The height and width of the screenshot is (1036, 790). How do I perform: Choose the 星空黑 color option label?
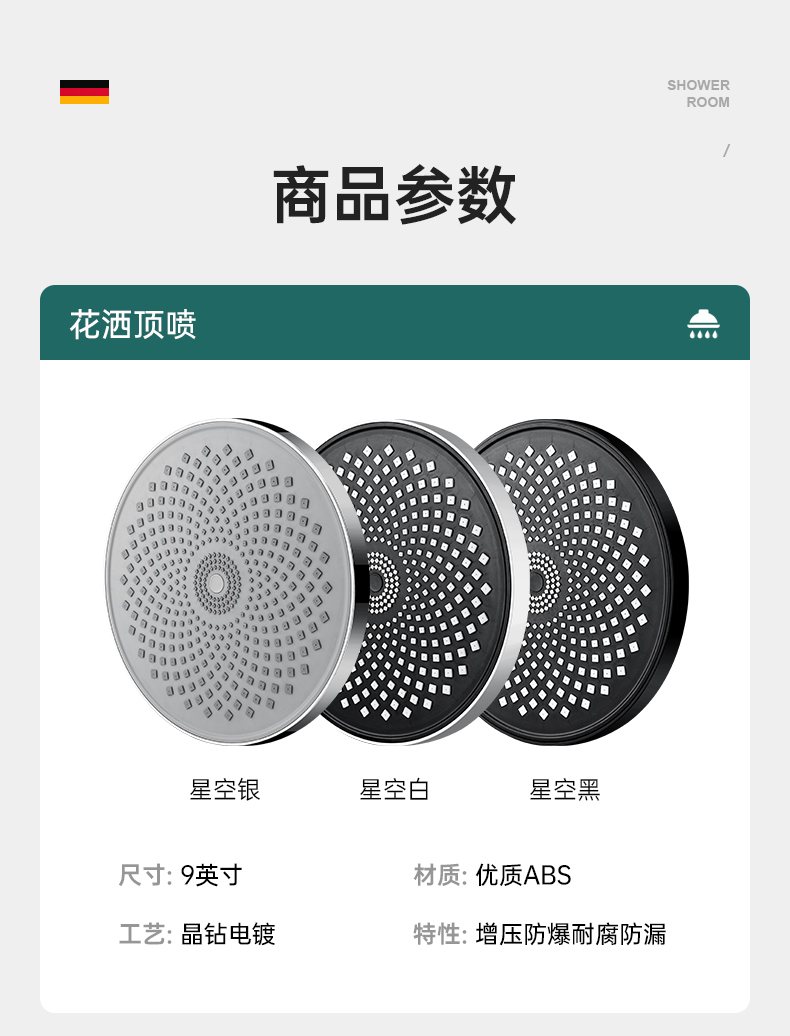565,790
